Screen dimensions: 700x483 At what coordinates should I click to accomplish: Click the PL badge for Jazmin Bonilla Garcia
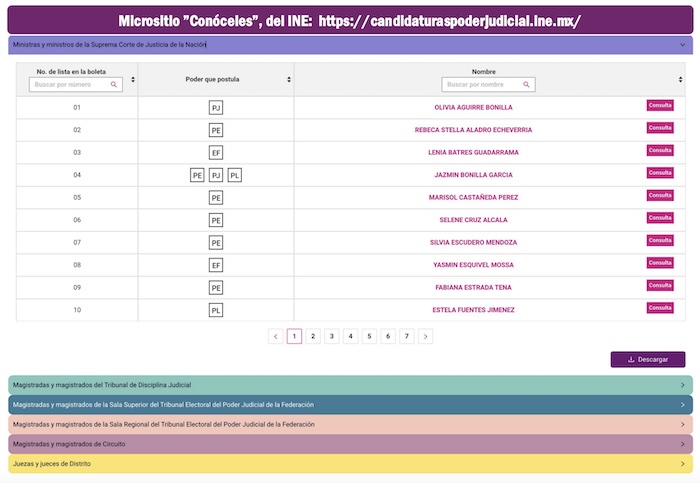(234, 175)
